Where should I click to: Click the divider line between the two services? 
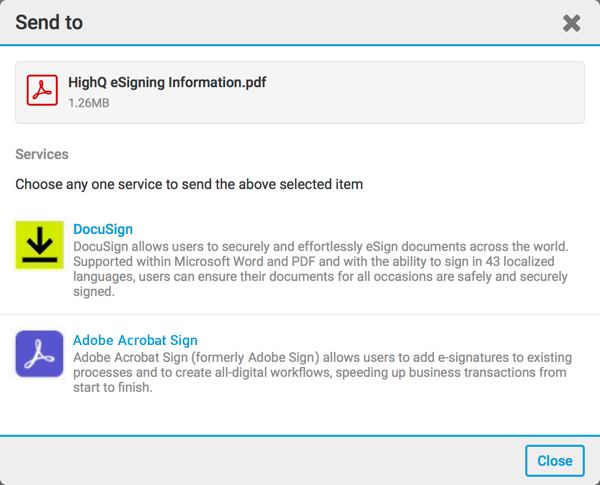click(x=300, y=315)
